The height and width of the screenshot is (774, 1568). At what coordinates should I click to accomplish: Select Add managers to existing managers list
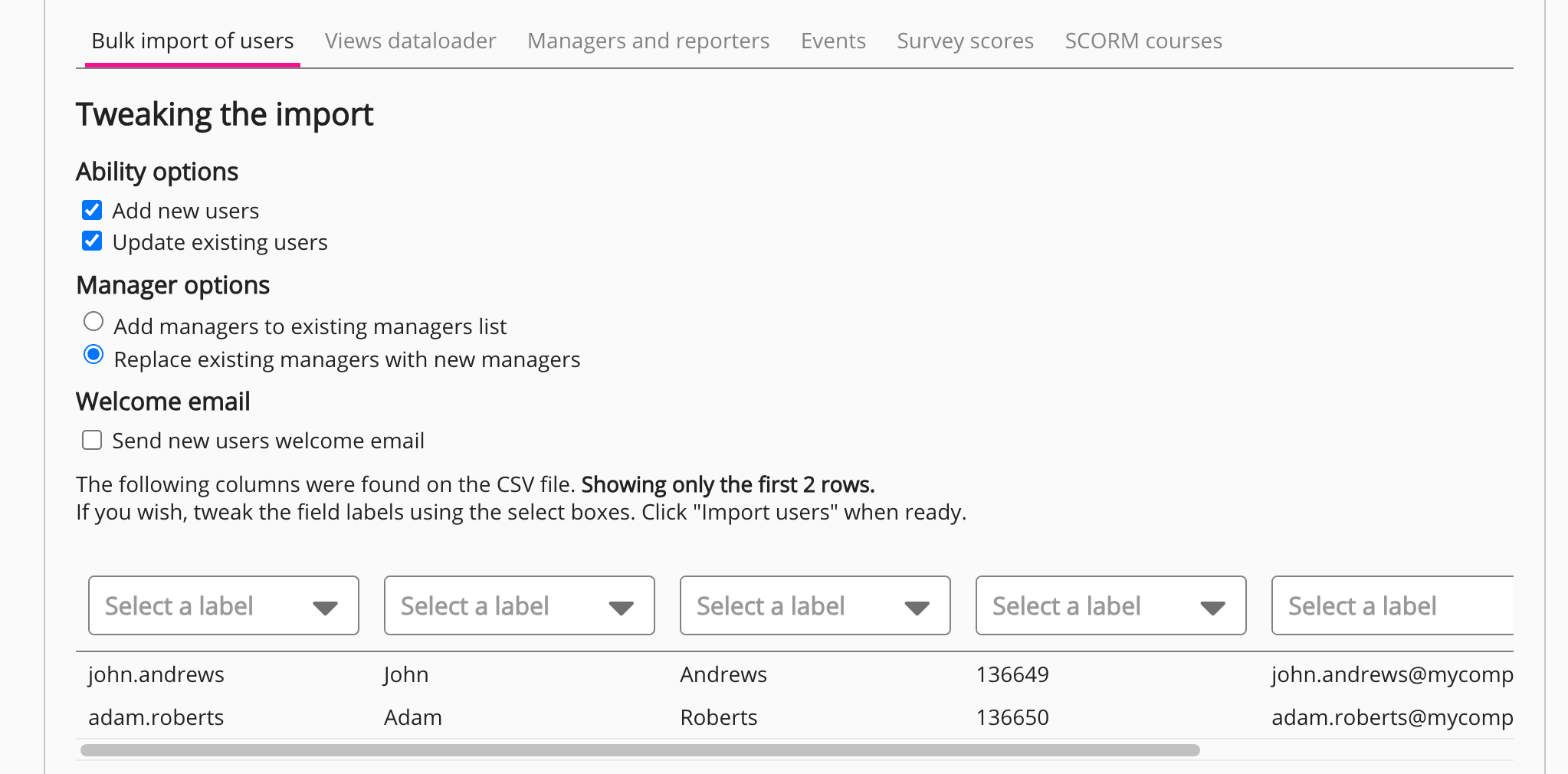[x=93, y=322]
